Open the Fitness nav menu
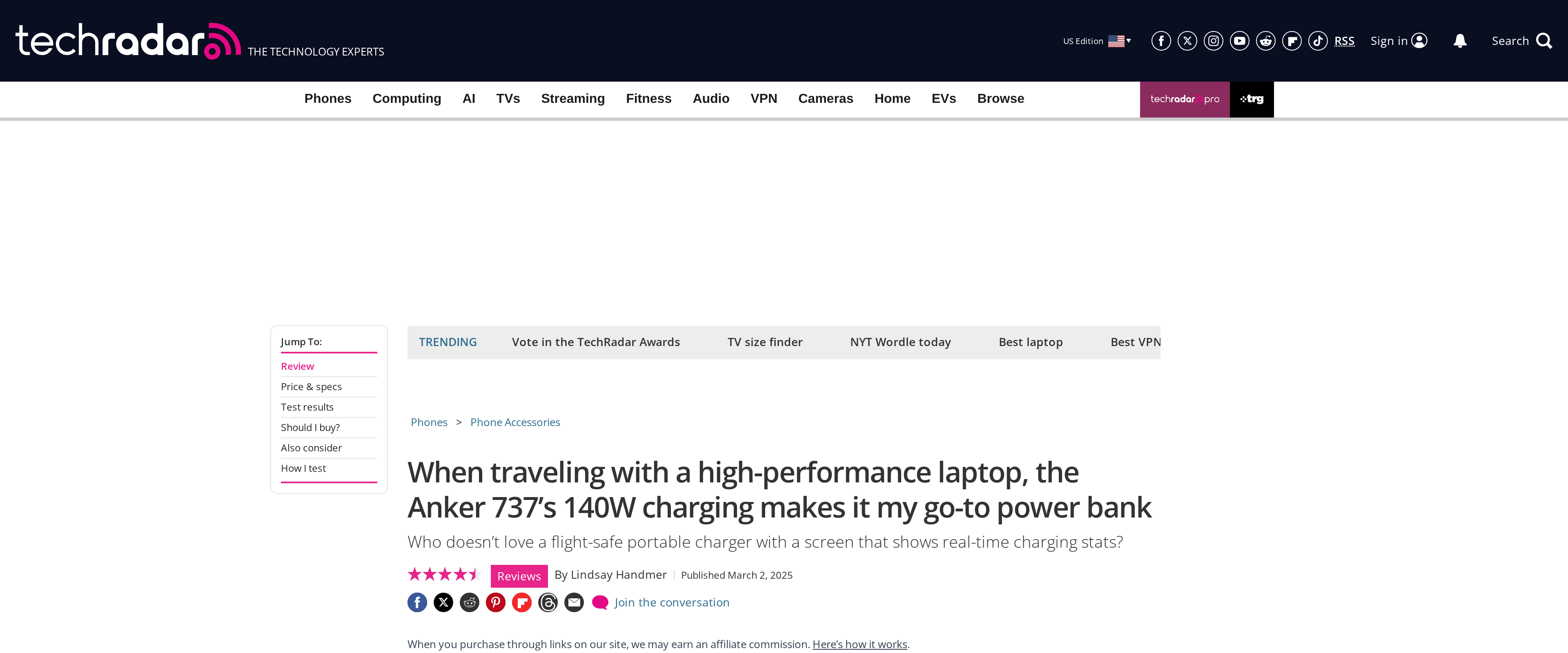The width and height of the screenshot is (1568, 653). pyautogui.click(x=648, y=99)
